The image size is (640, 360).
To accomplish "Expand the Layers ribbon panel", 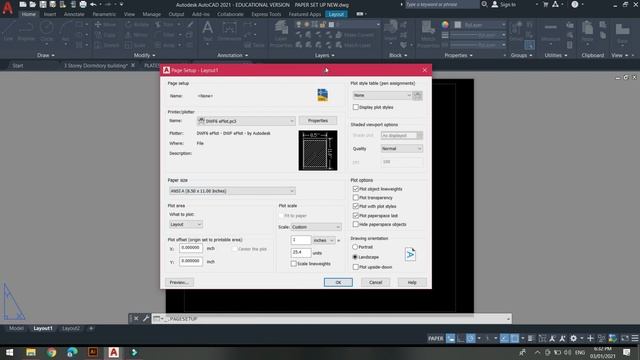I will 325,55.
